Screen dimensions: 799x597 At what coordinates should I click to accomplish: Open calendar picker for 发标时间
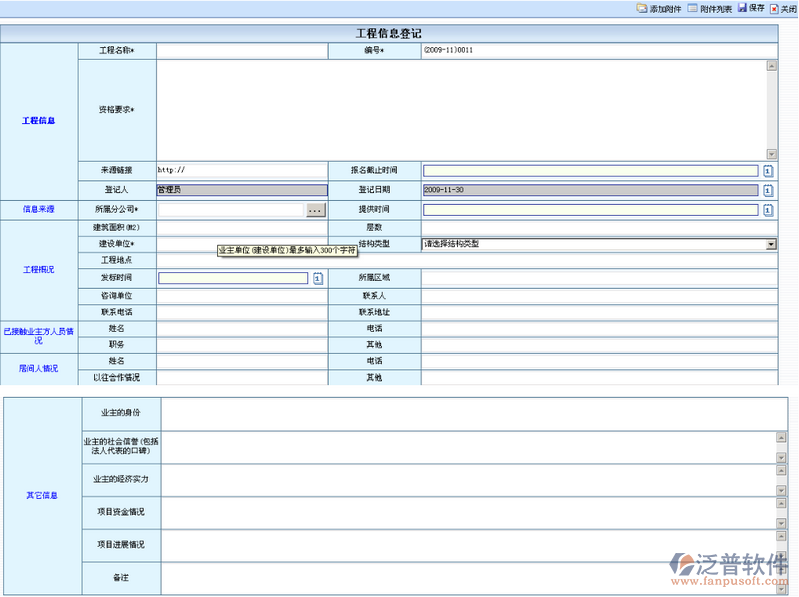pos(318,278)
